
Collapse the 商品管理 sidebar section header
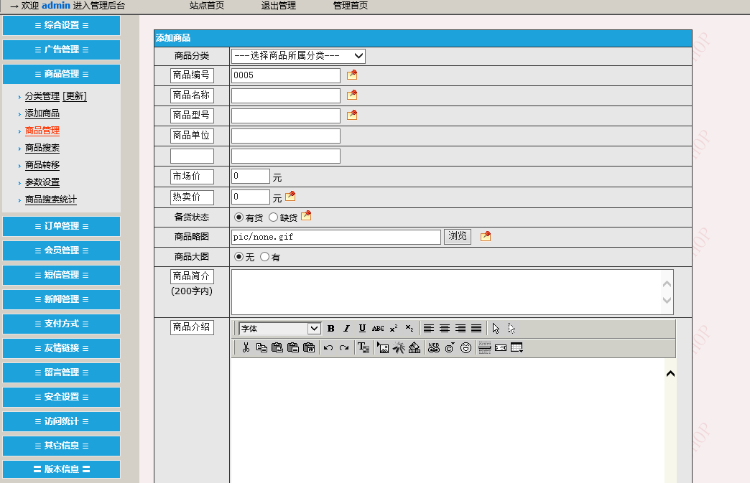[x=61, y=74]
